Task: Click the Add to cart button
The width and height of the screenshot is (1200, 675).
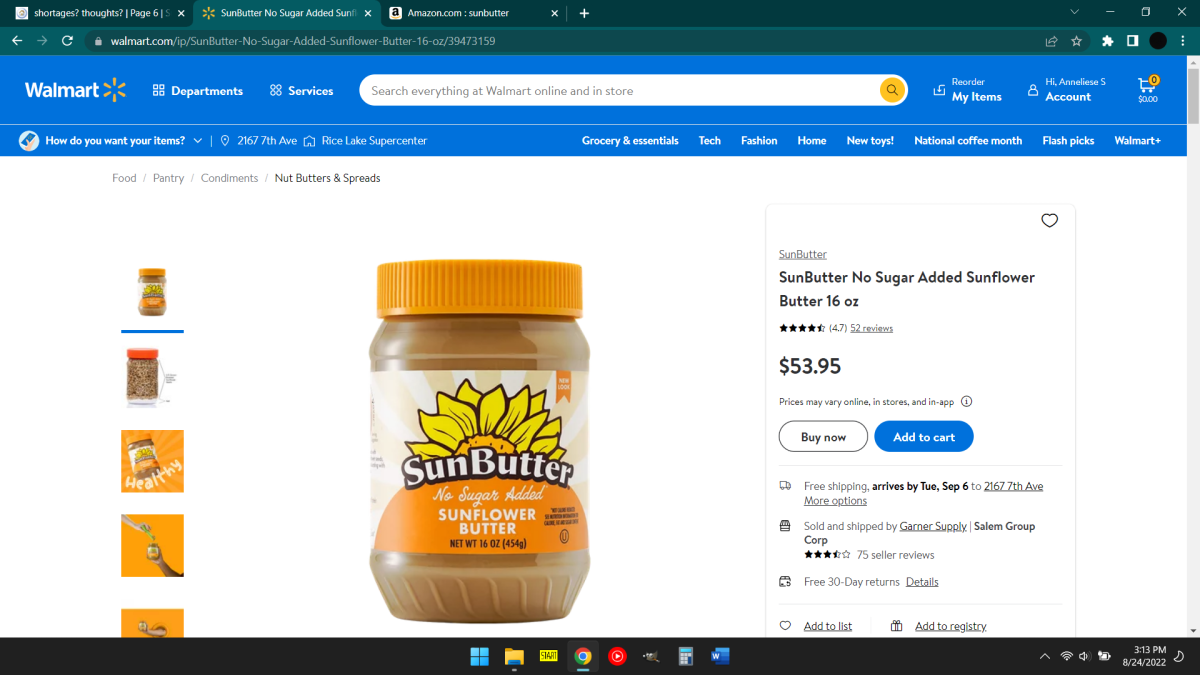Action: (x=923, y=437)
